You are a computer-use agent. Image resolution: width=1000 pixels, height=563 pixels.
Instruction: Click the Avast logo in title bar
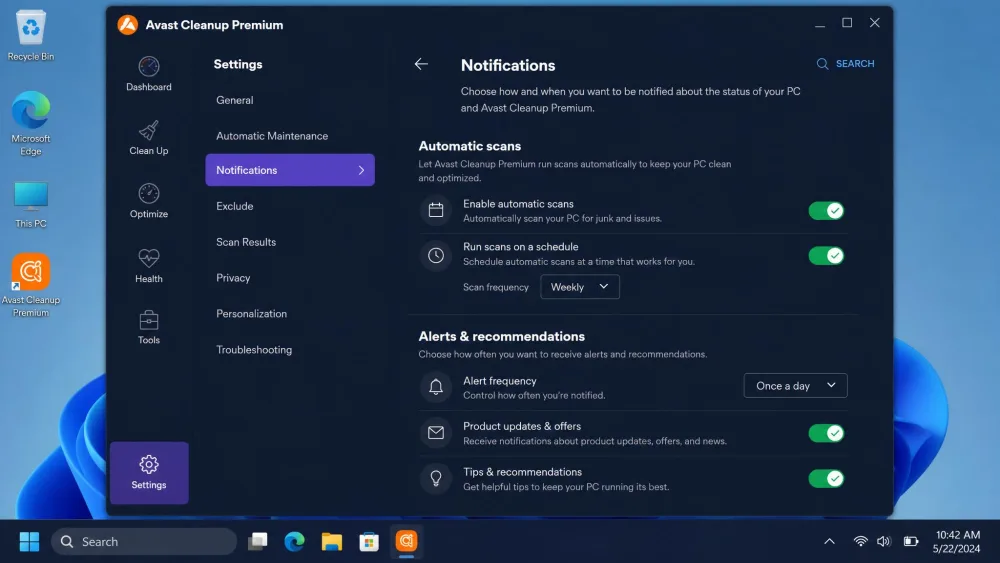pos(128,25)
